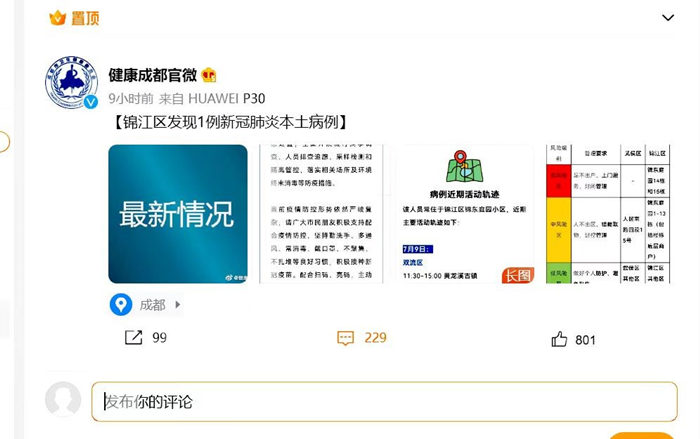The height and width of the screenshot is (439, 700).
Task: Expand post options chevron at top right
Action: tap(668, 18)
